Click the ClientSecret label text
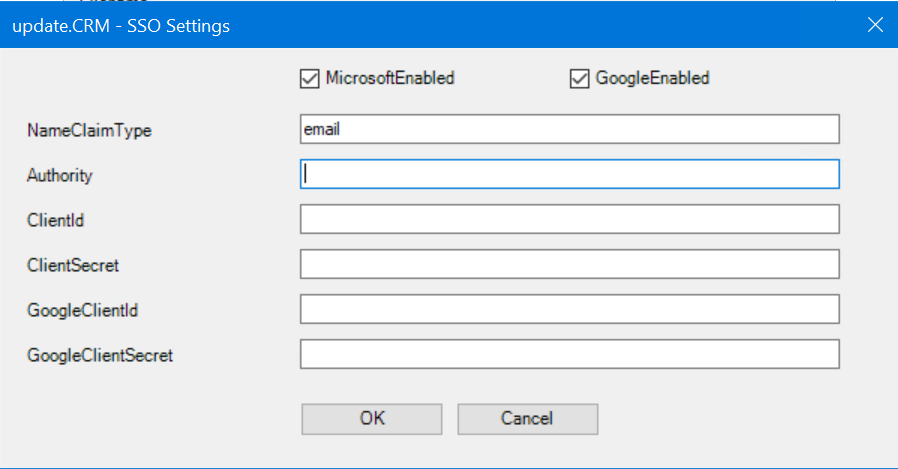 pos(73,266)
